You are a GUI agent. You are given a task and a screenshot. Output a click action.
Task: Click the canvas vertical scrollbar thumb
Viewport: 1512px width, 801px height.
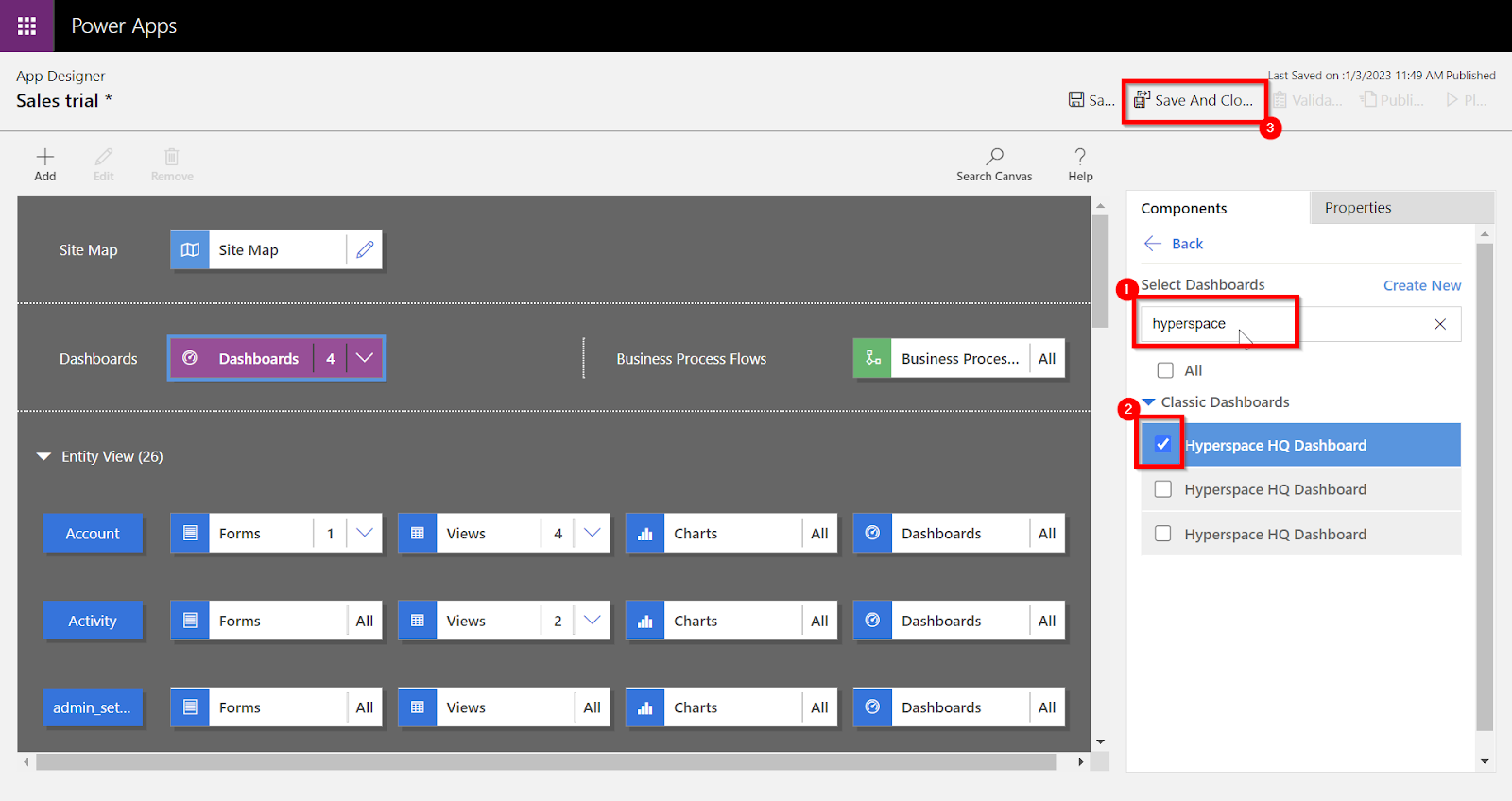click(x=1100, y=271)
